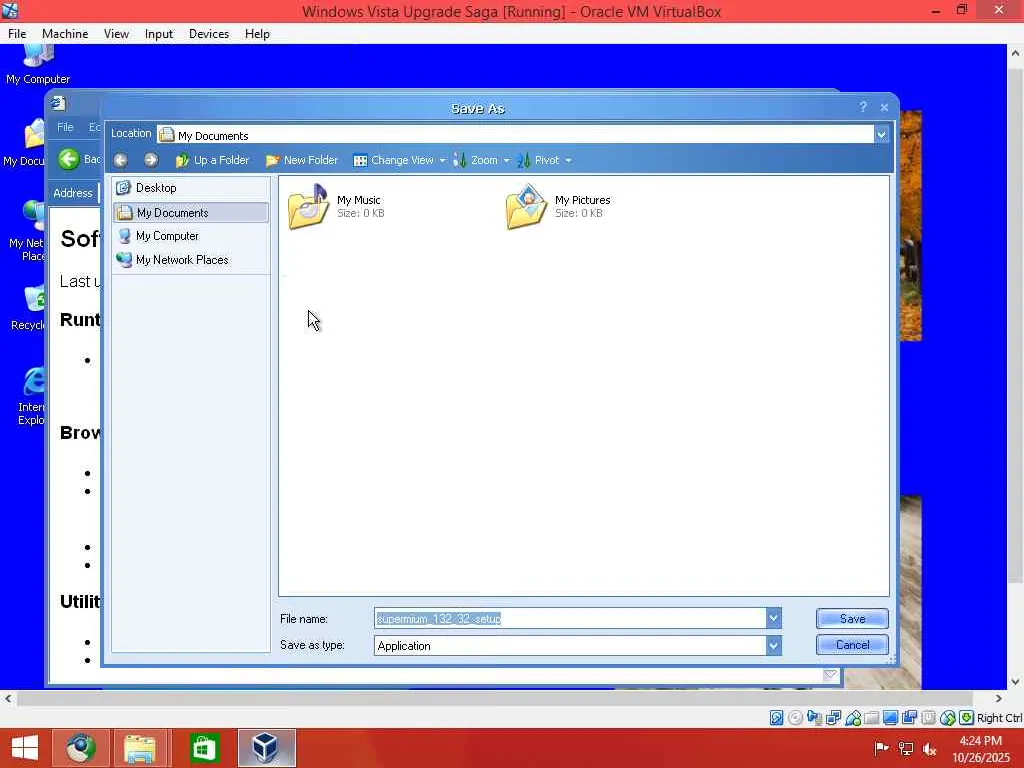
Task: Select the Recycle Bin desktop icon
Action: click(x=29, y=309)
